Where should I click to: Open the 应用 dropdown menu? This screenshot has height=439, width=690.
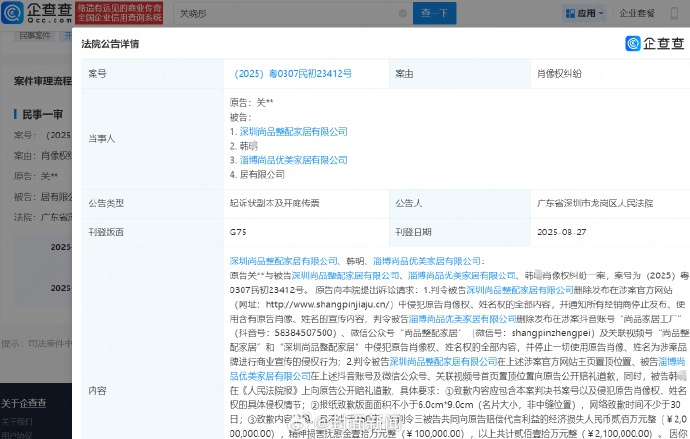coord(585,13)
